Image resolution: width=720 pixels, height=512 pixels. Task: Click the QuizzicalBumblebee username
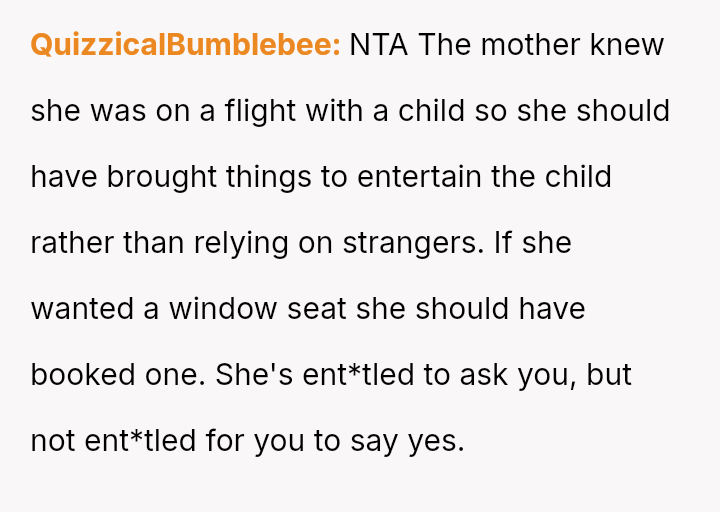pyautogui.click(x=186, y=45)
